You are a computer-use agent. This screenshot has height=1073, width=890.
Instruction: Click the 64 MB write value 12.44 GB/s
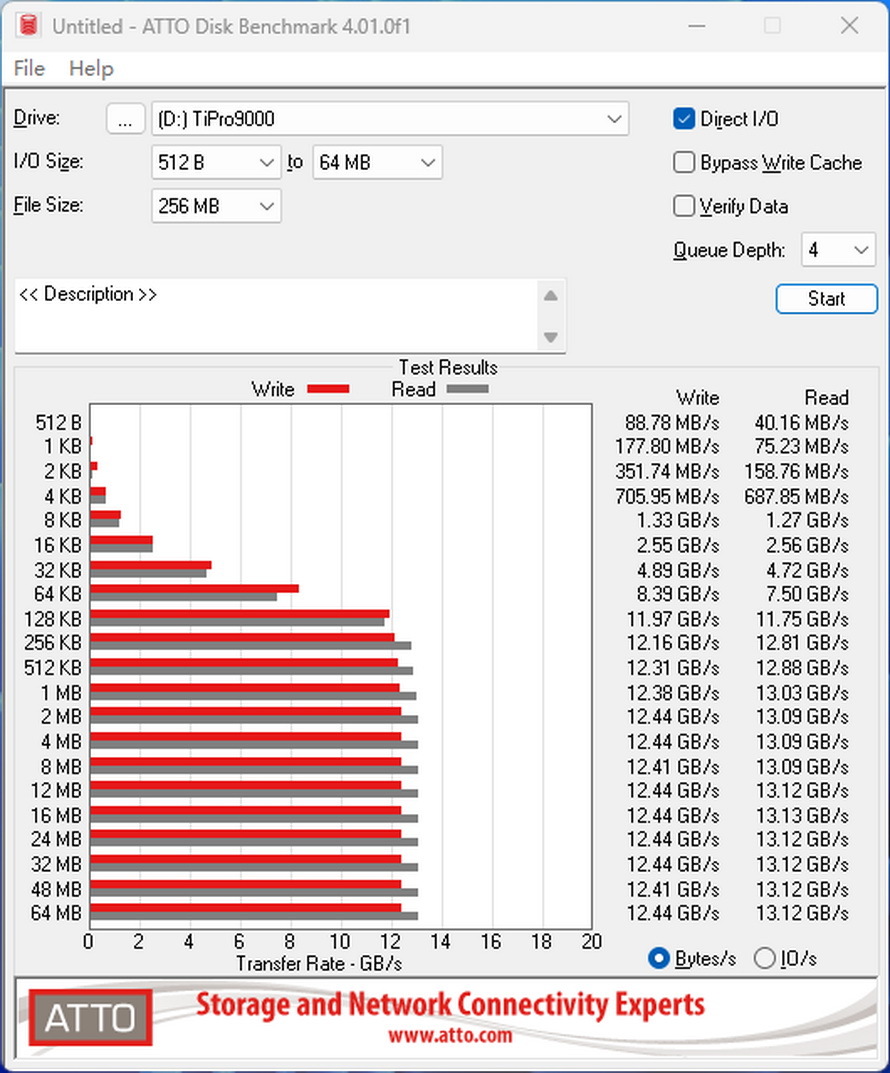(x=673, y=914)
